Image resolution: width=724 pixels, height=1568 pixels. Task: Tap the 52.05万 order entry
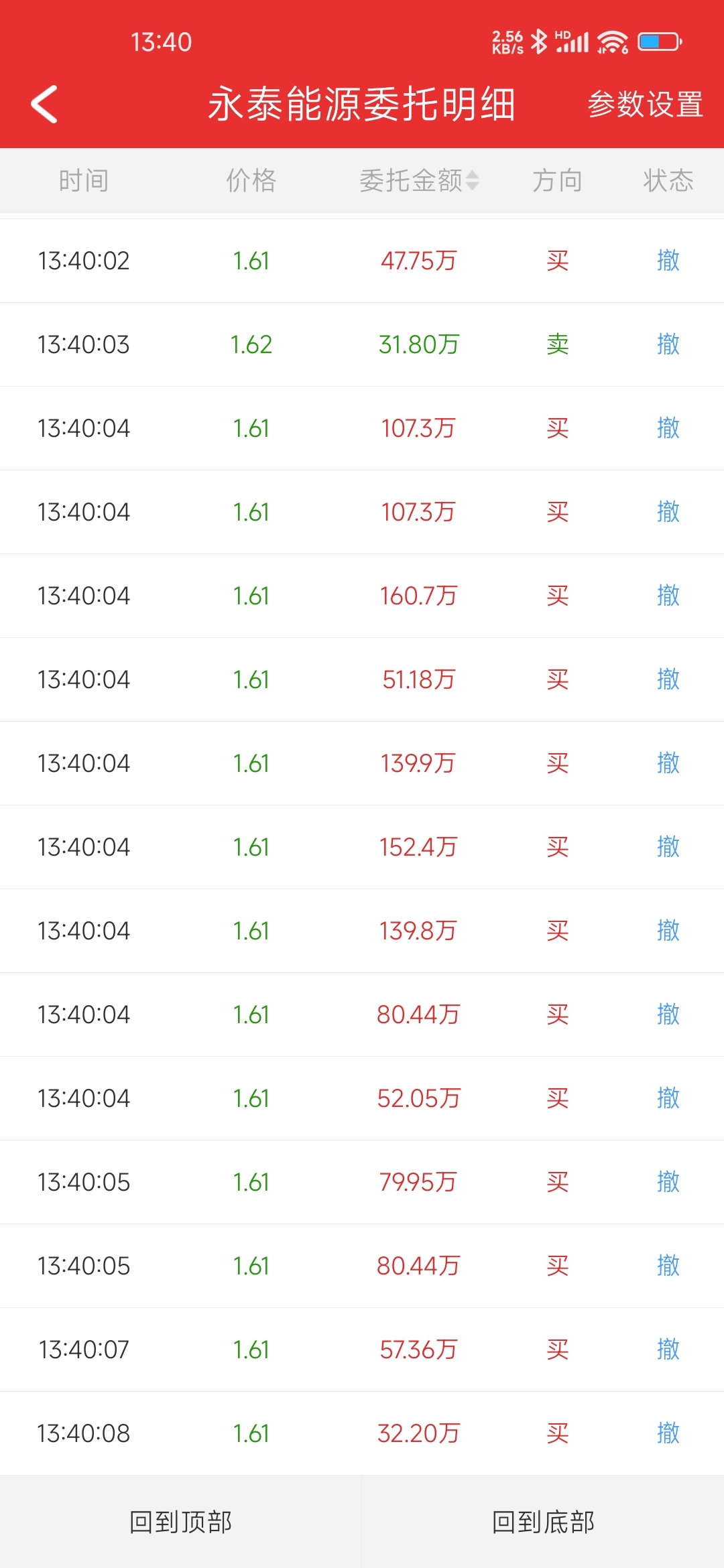(418, 1098)
